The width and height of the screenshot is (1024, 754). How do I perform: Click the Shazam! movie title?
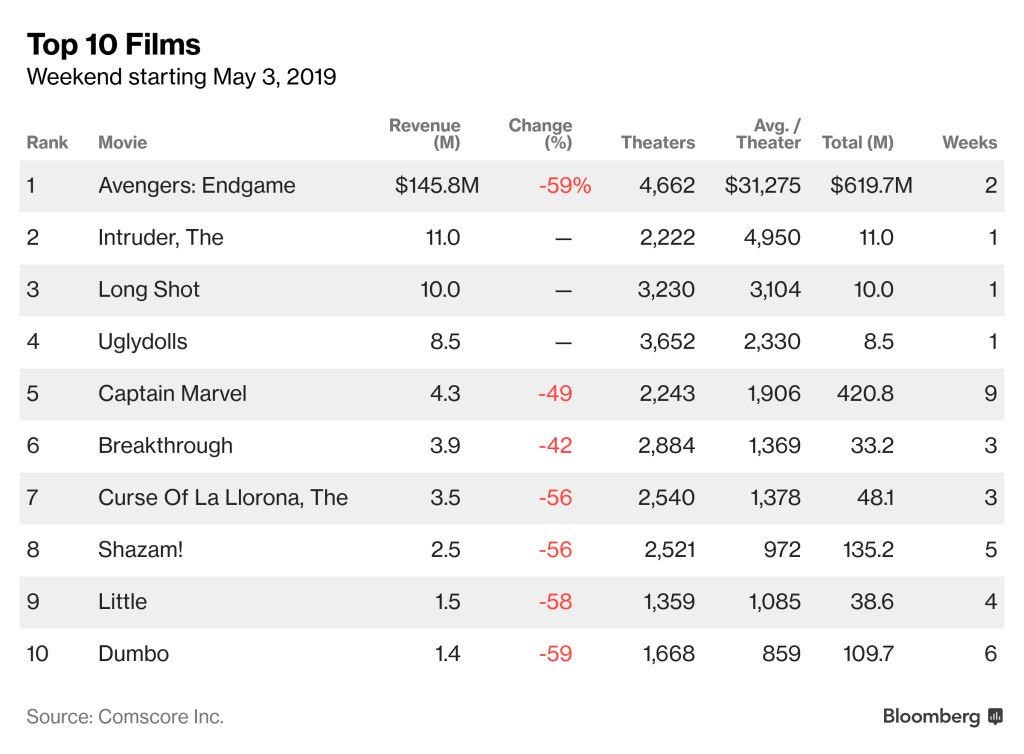141,550
